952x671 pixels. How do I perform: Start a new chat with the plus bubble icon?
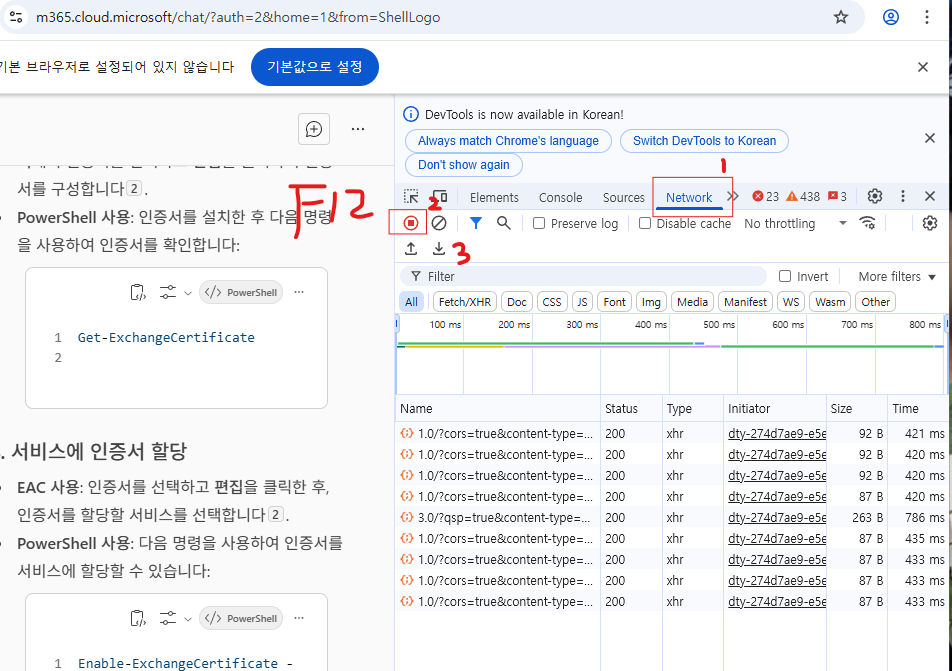[314, 129]
